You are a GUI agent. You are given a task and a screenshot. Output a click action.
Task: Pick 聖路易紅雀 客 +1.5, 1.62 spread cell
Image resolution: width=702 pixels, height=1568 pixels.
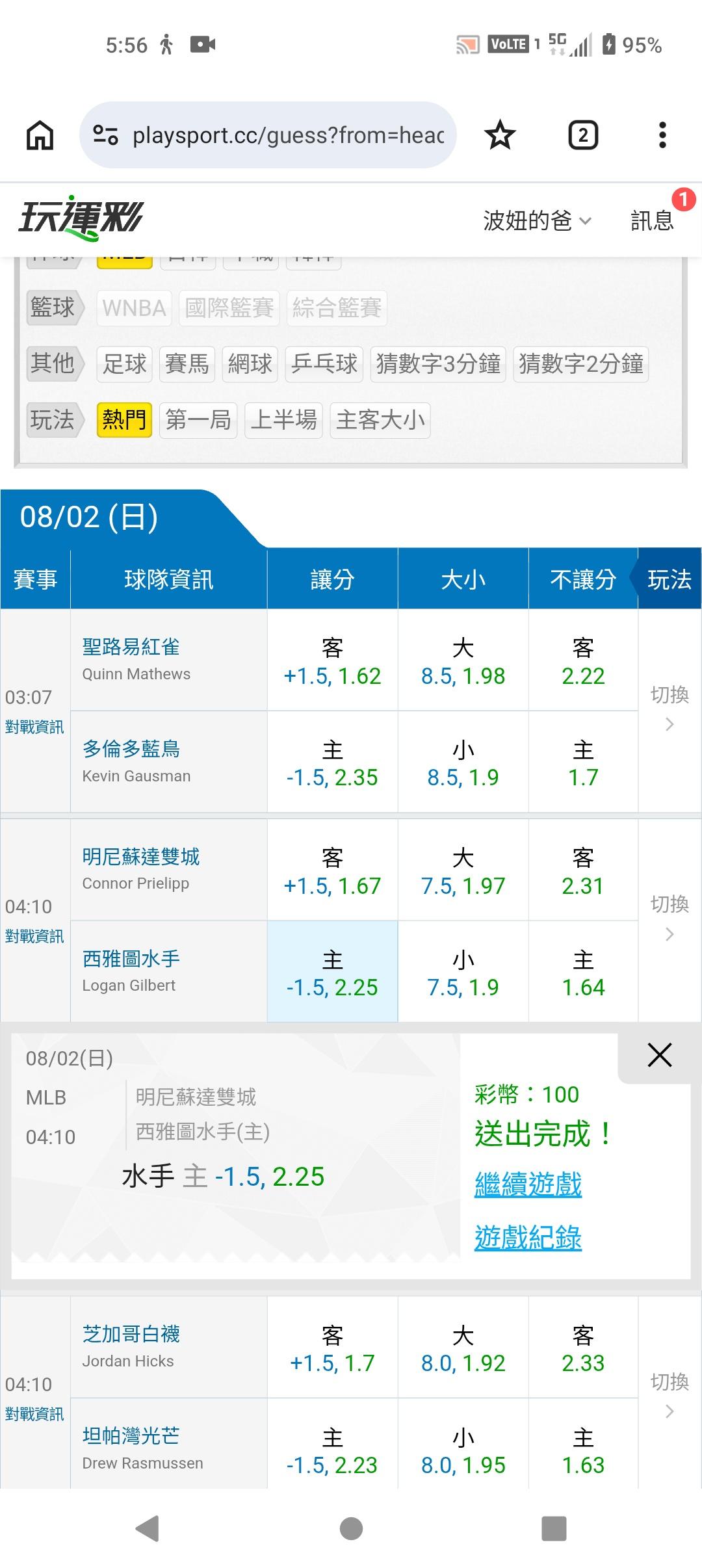(x=332, y=660)
